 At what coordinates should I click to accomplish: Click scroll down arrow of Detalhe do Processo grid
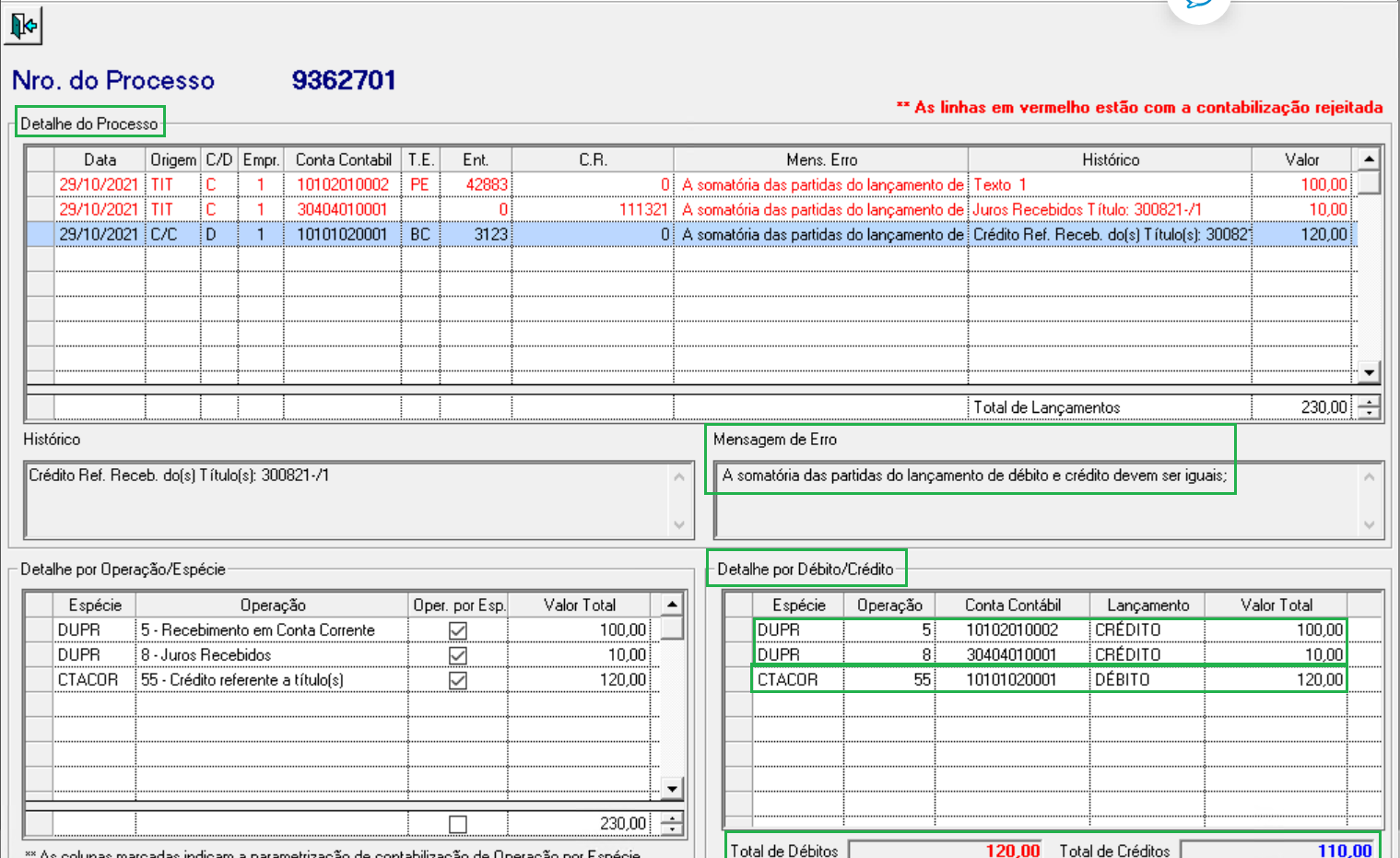[x=1369, y=372]
